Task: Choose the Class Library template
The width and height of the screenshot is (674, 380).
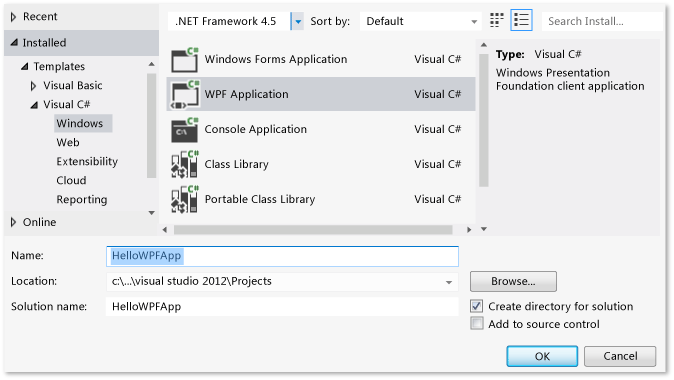Action: click(x=321, y=164)
